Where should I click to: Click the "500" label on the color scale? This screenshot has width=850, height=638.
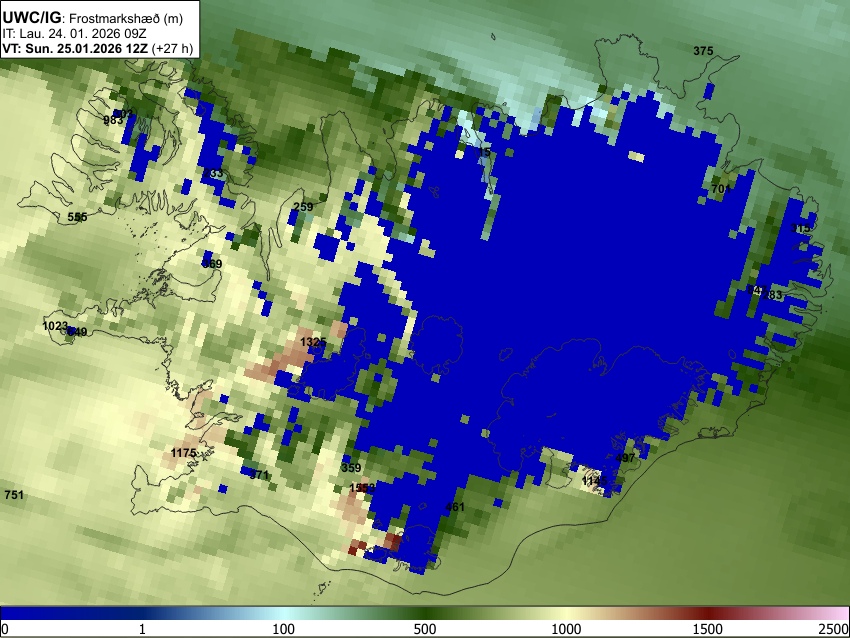(x=425, y=629)
